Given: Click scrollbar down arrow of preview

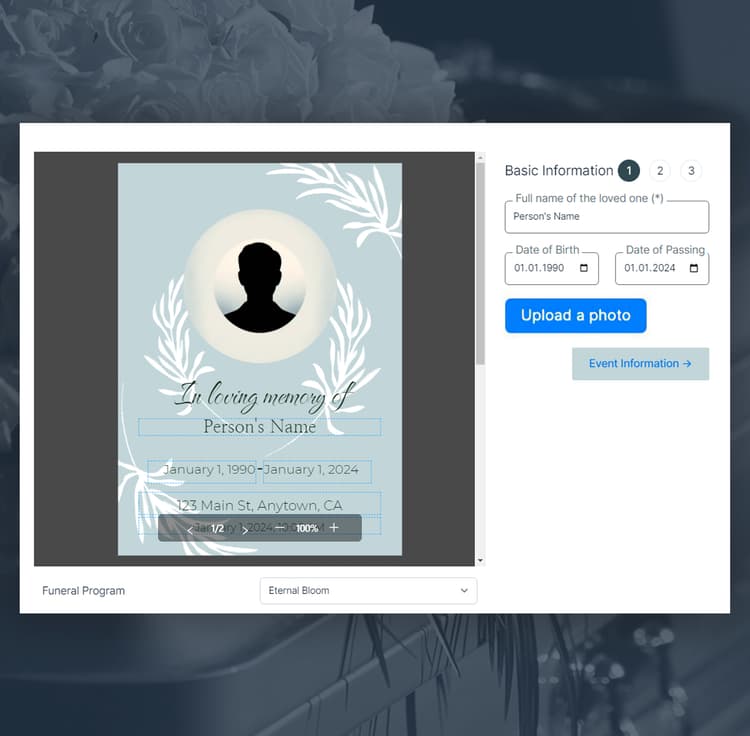Looking at the screenshot, I should 480,560.
